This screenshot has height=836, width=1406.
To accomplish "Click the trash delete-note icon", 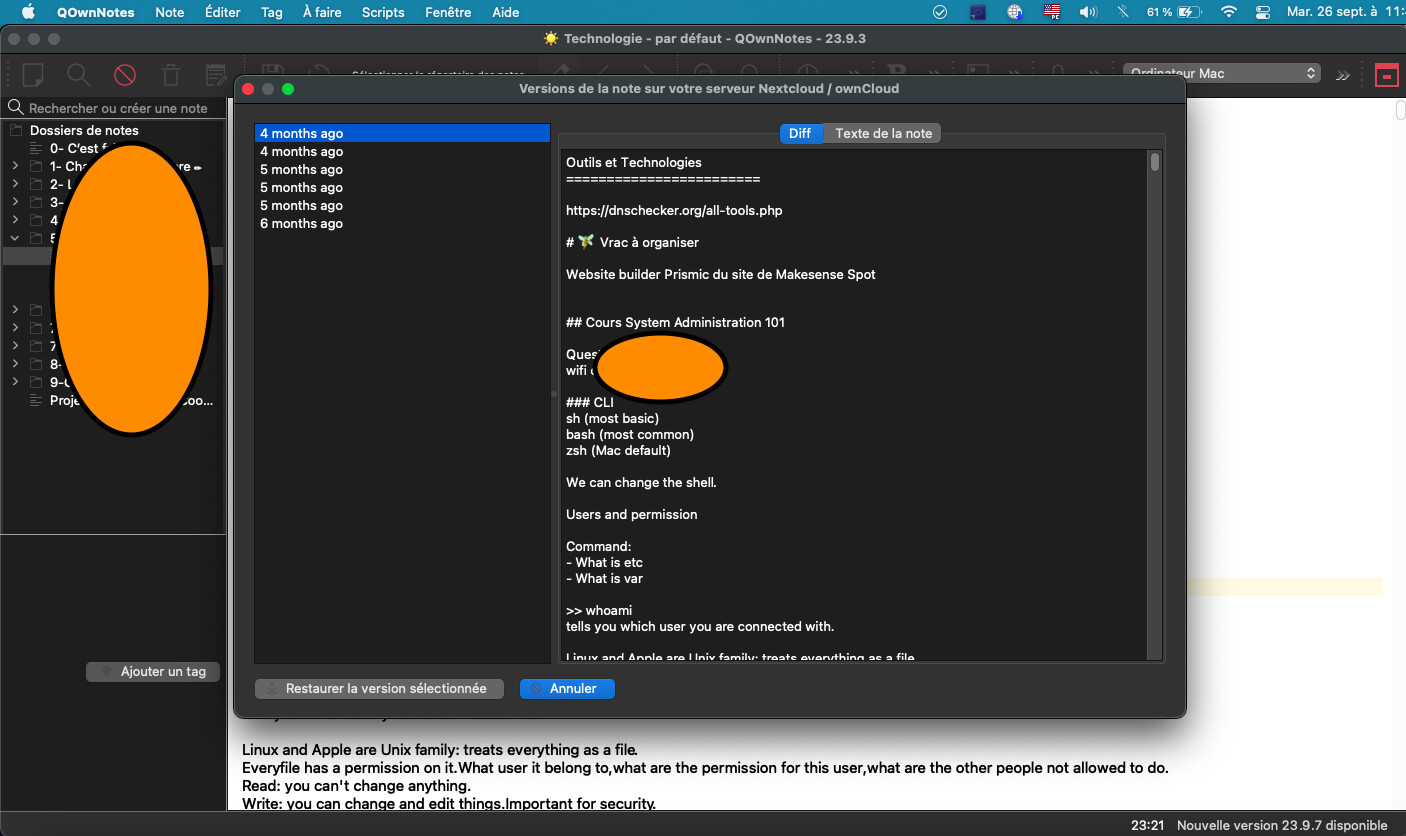I will (x=171, y=74).
